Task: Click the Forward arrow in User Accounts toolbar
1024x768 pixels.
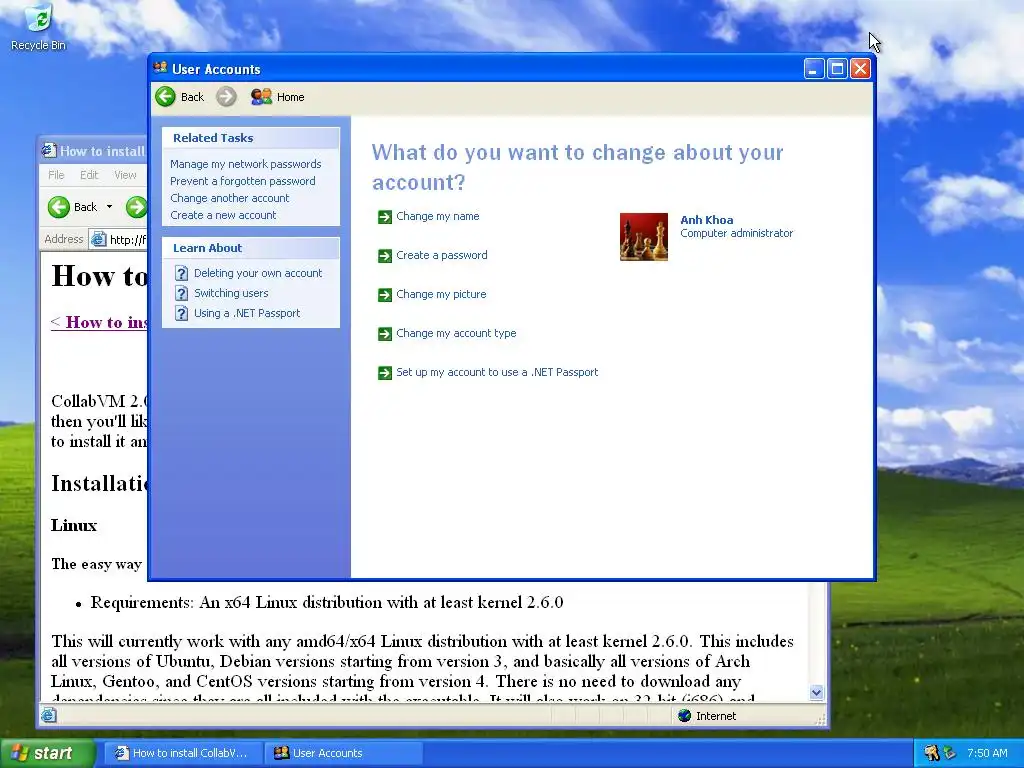Action: pos(226,97)
